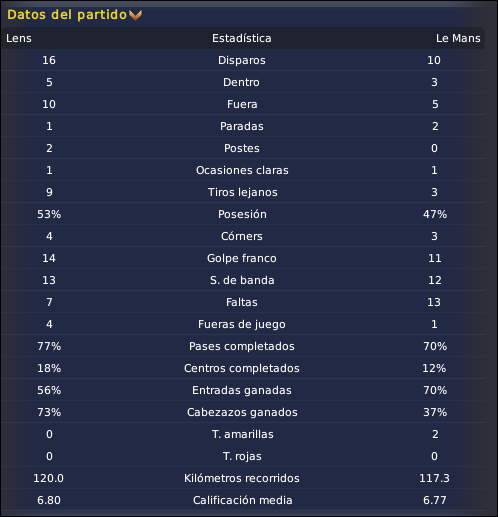The image size is (498, 517).
Task: Select the Disparos statistic row
Action: (x=243, y=60)
